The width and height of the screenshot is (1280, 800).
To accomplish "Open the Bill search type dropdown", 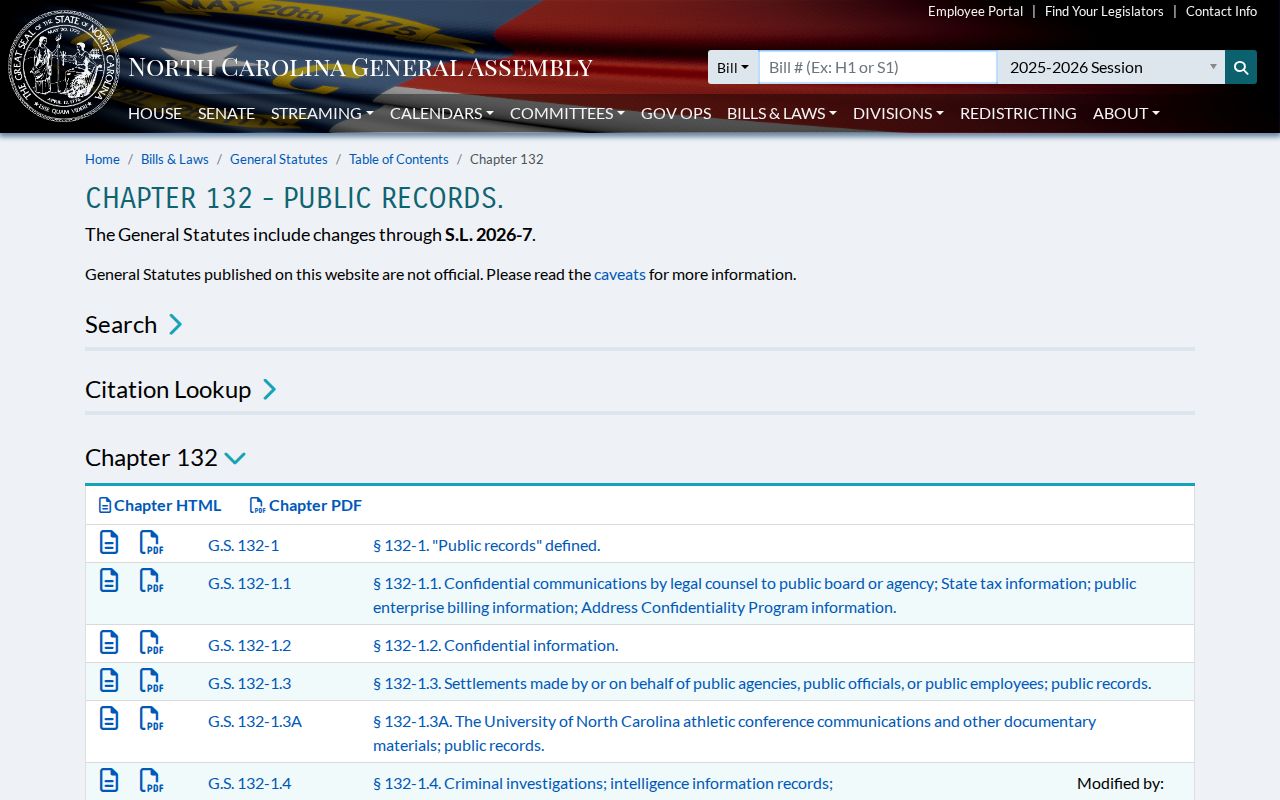I will click(x=733, y=67).
